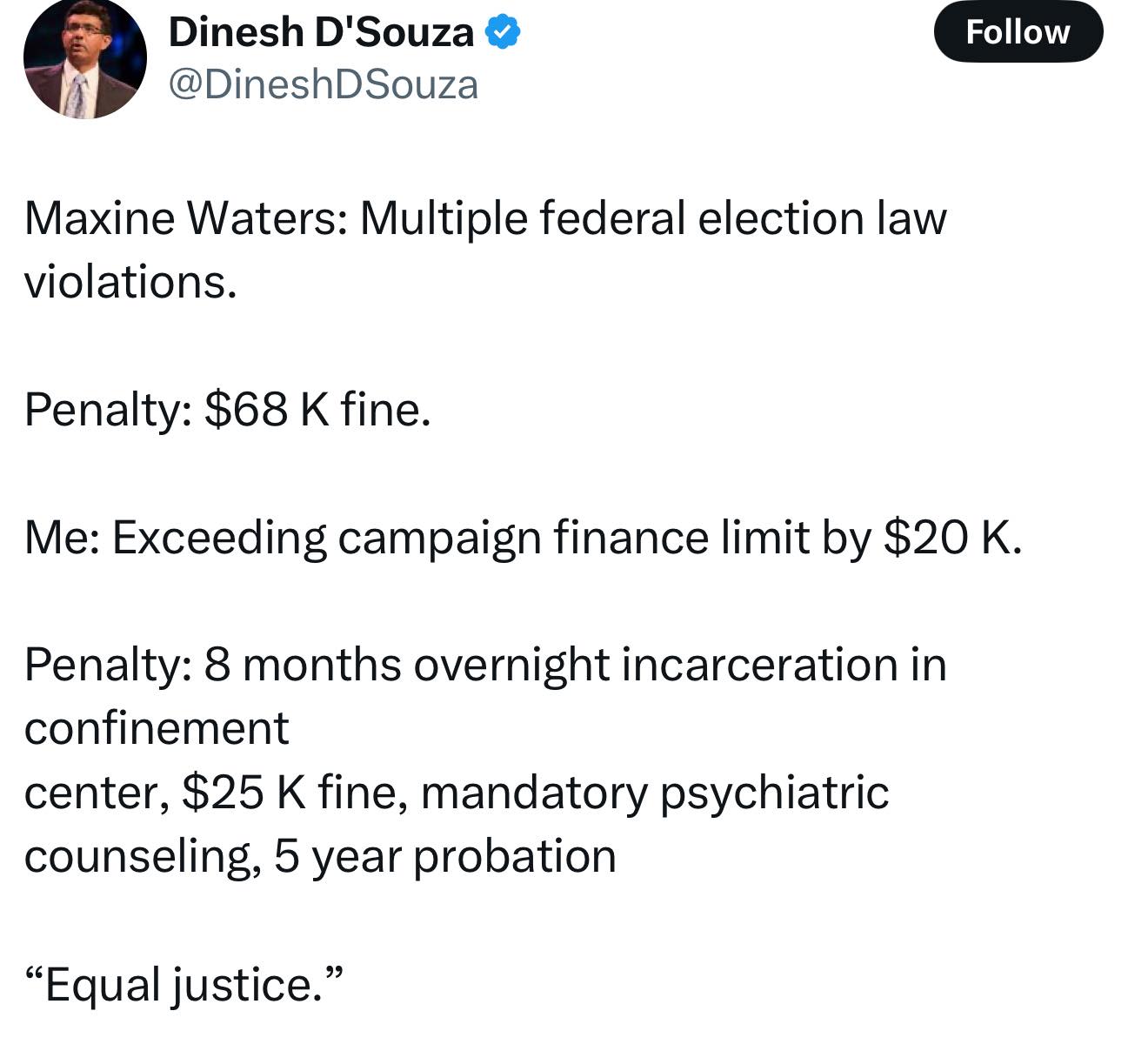Click the words "mandatory psychiatric"

pyautogui.click(x=655, y=793)
